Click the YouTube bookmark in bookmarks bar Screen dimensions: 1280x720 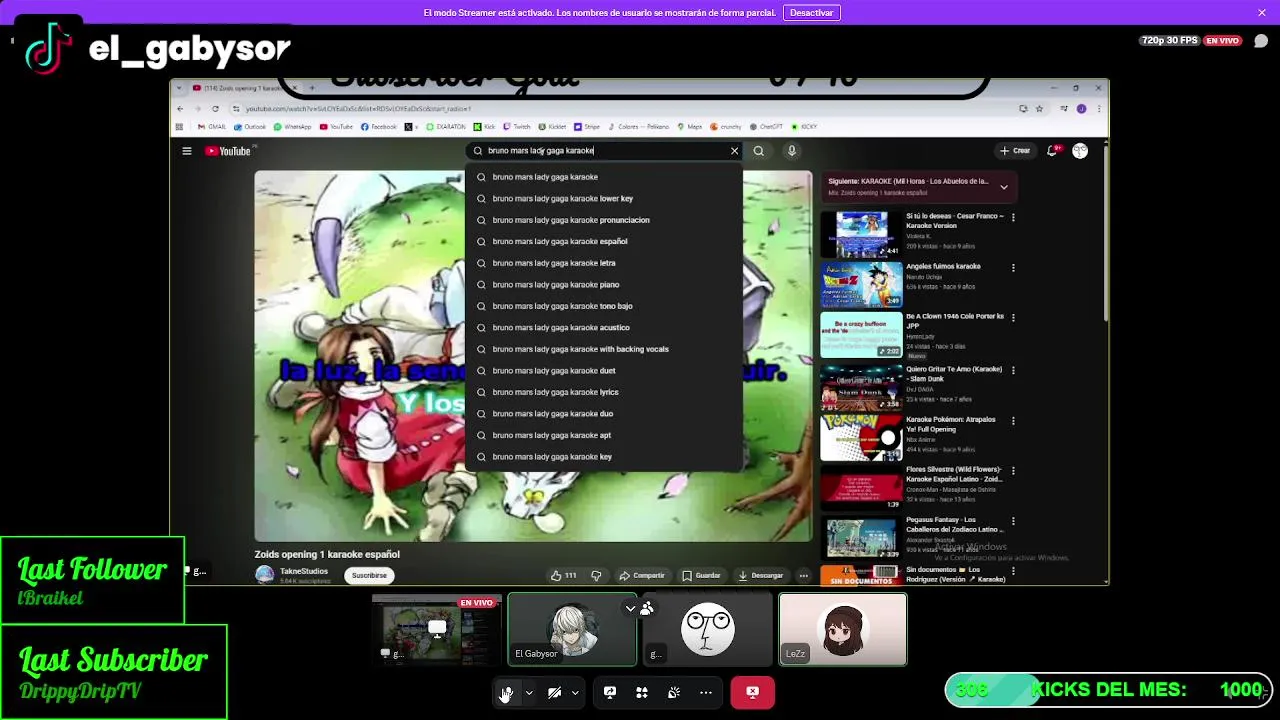[336, 127]
